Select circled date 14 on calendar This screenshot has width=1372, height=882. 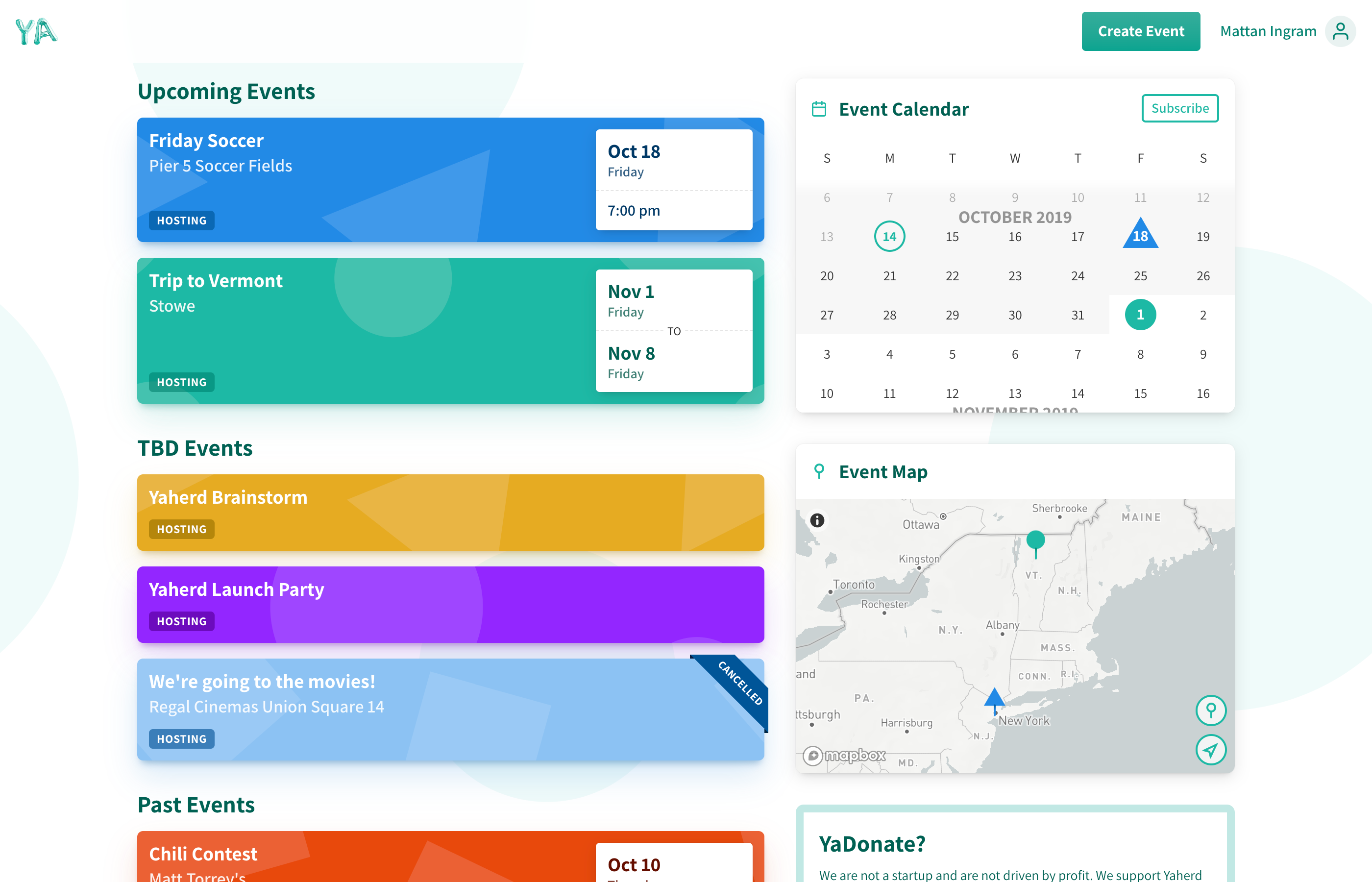889,236
